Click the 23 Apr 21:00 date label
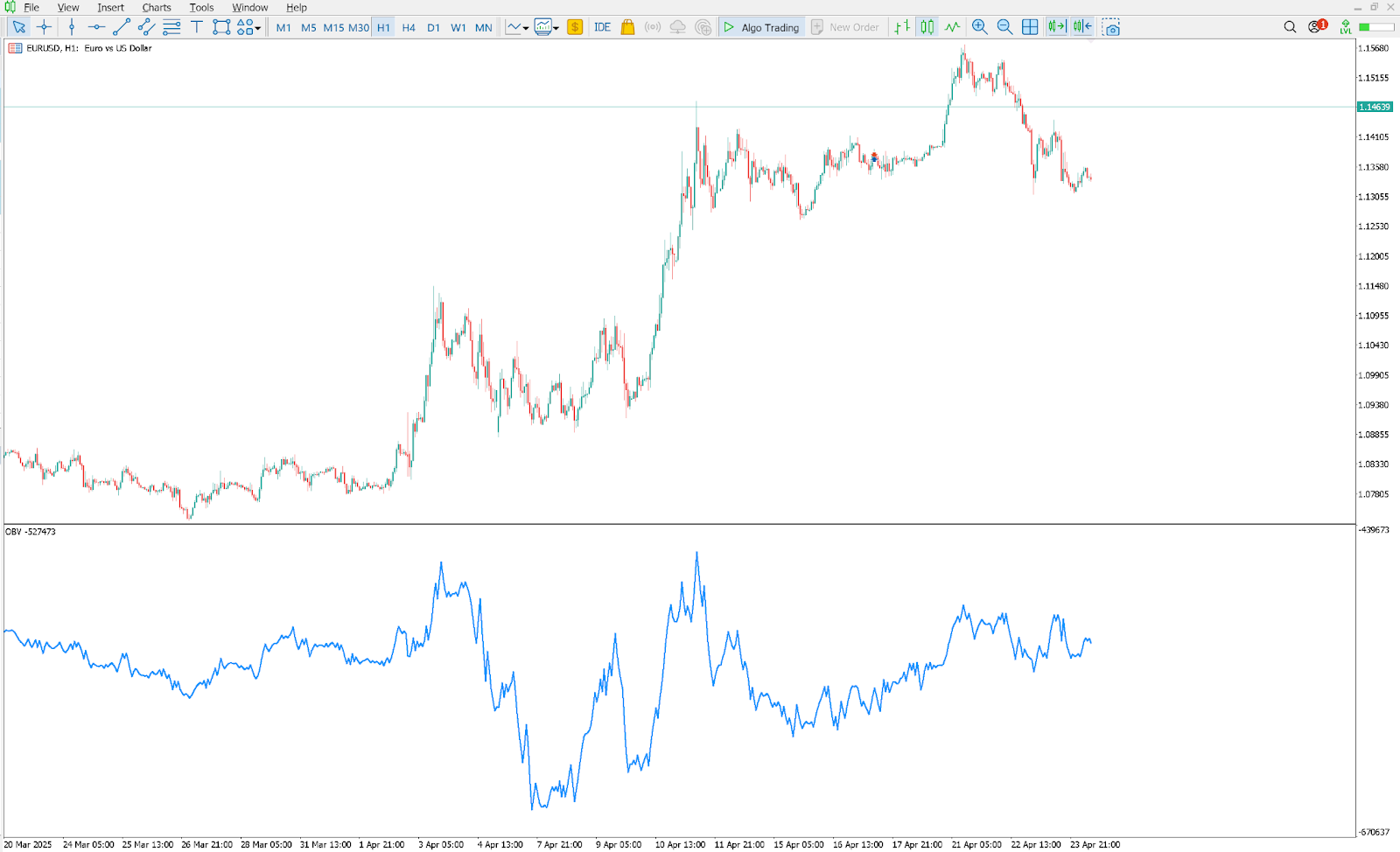 tap(1095, 845)
